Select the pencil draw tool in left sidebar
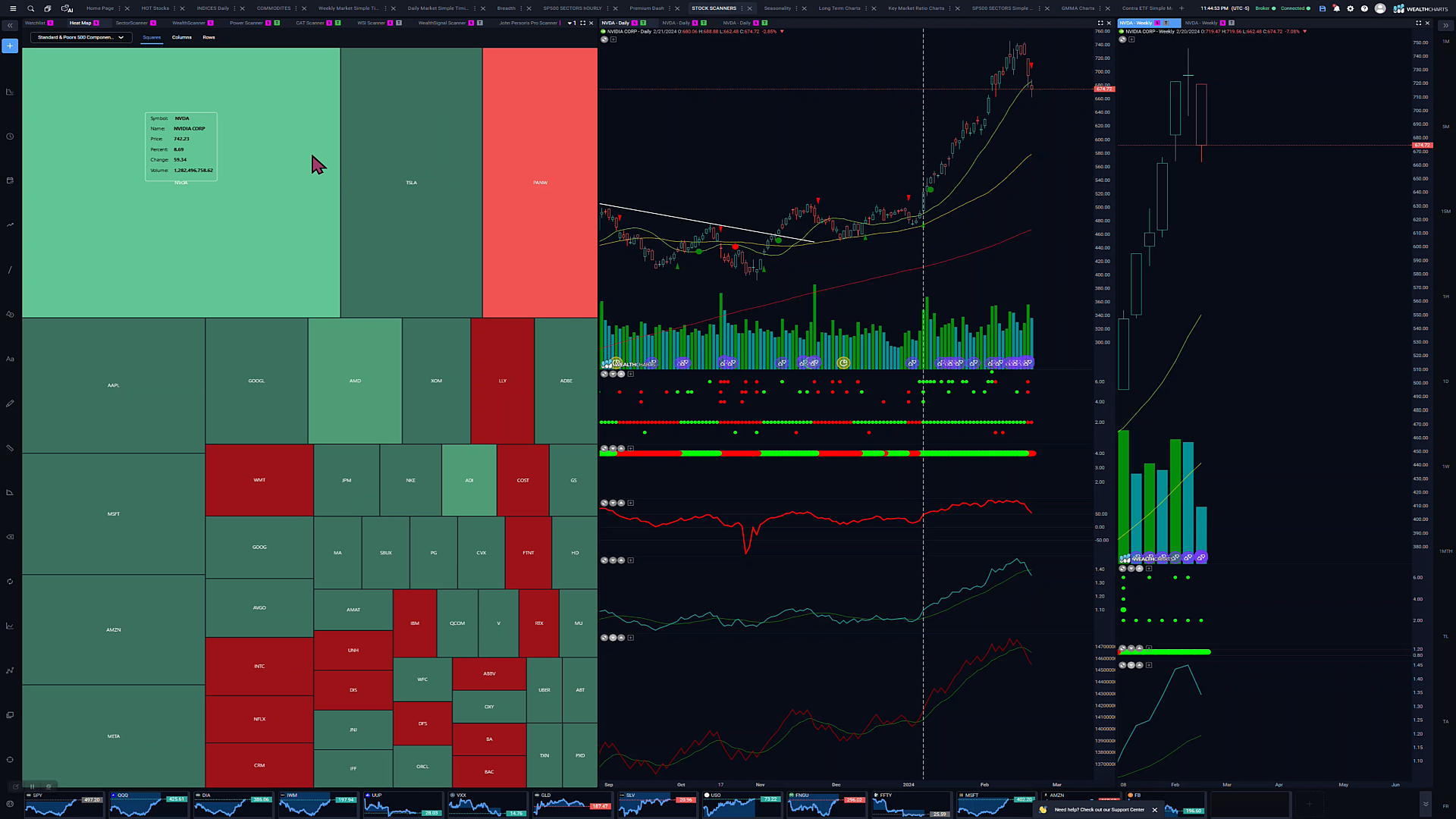This screenshot has width=1456, height=819. click(x=10, y=403)
